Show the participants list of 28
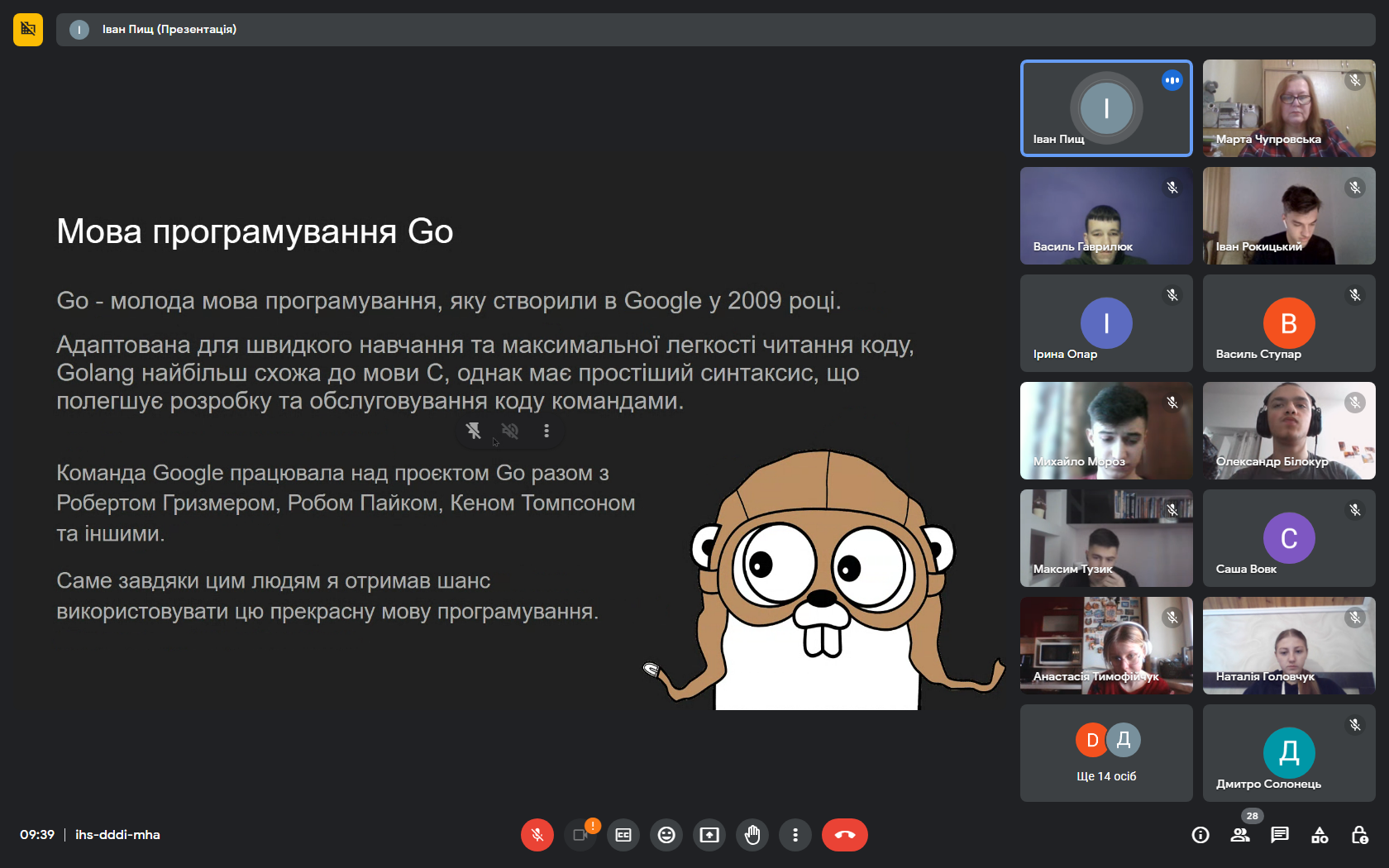 1240,835
